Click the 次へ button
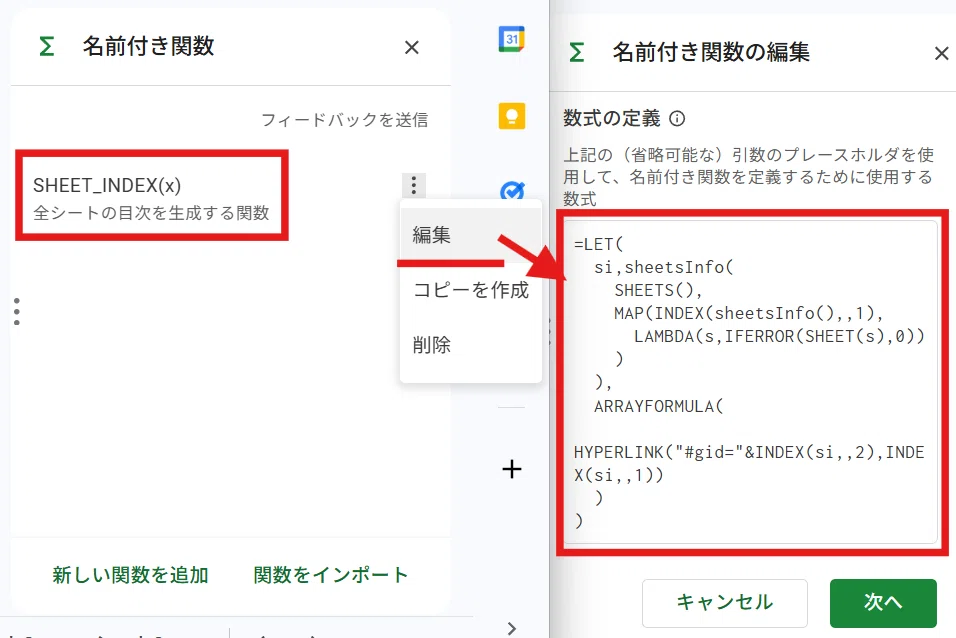The height and width of the screenshot is (638, 956). pyautogui.click(x=883, y=603)
